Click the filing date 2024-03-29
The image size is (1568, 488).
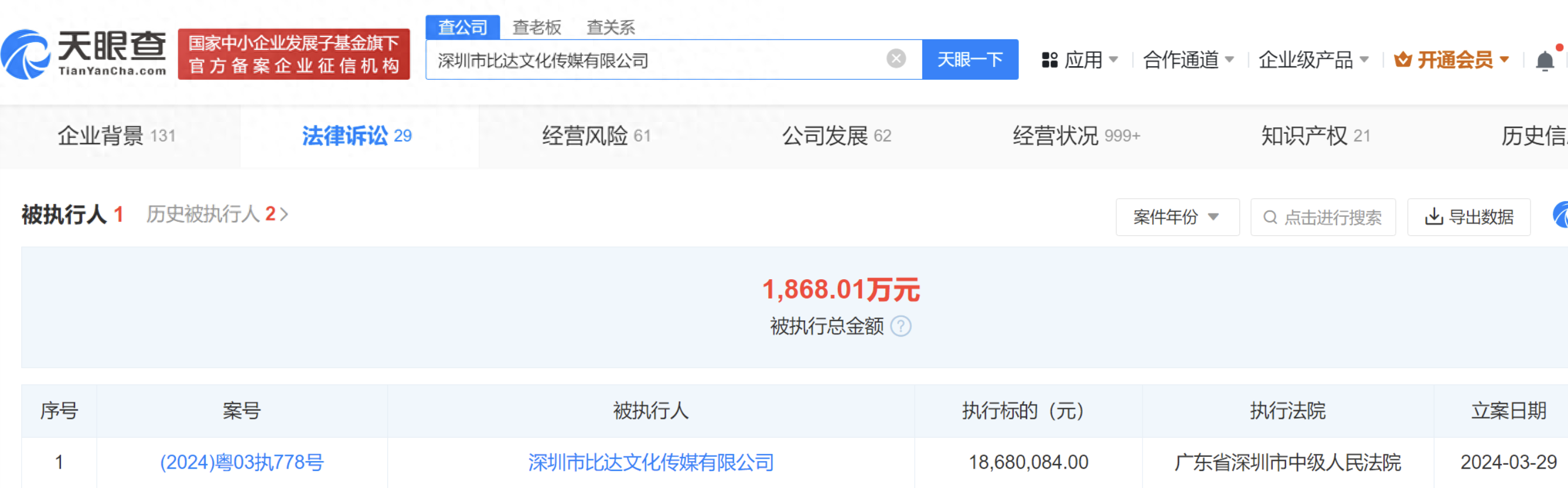click(1508, 462)
